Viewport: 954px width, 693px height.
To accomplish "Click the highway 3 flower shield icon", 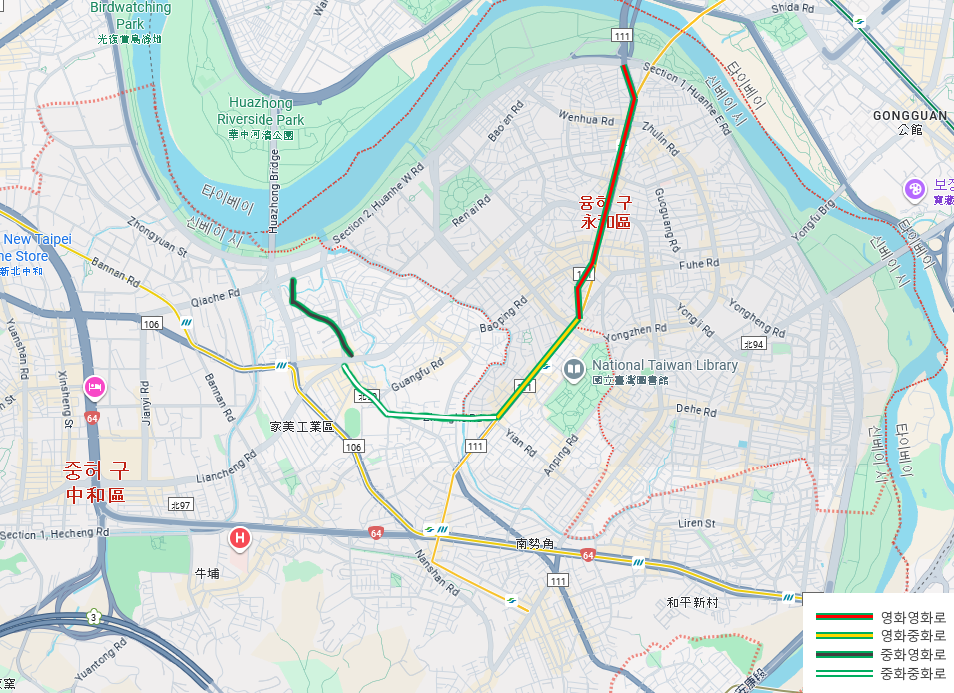I will point(93,616).
